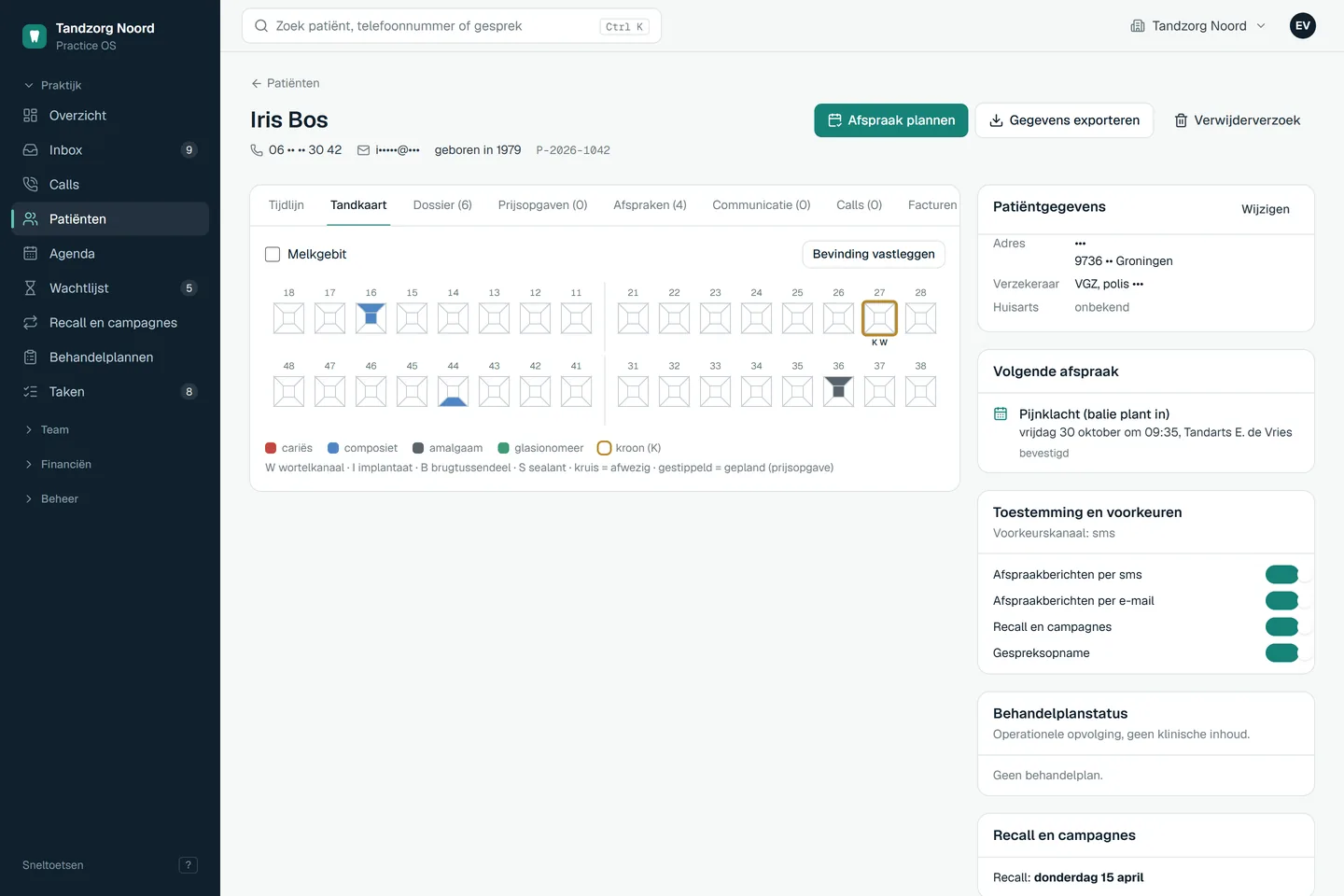Viewport: 1344px width, 896px height.
Task: Open the Overzicht dashboard icon
Action: pos(30,116)
